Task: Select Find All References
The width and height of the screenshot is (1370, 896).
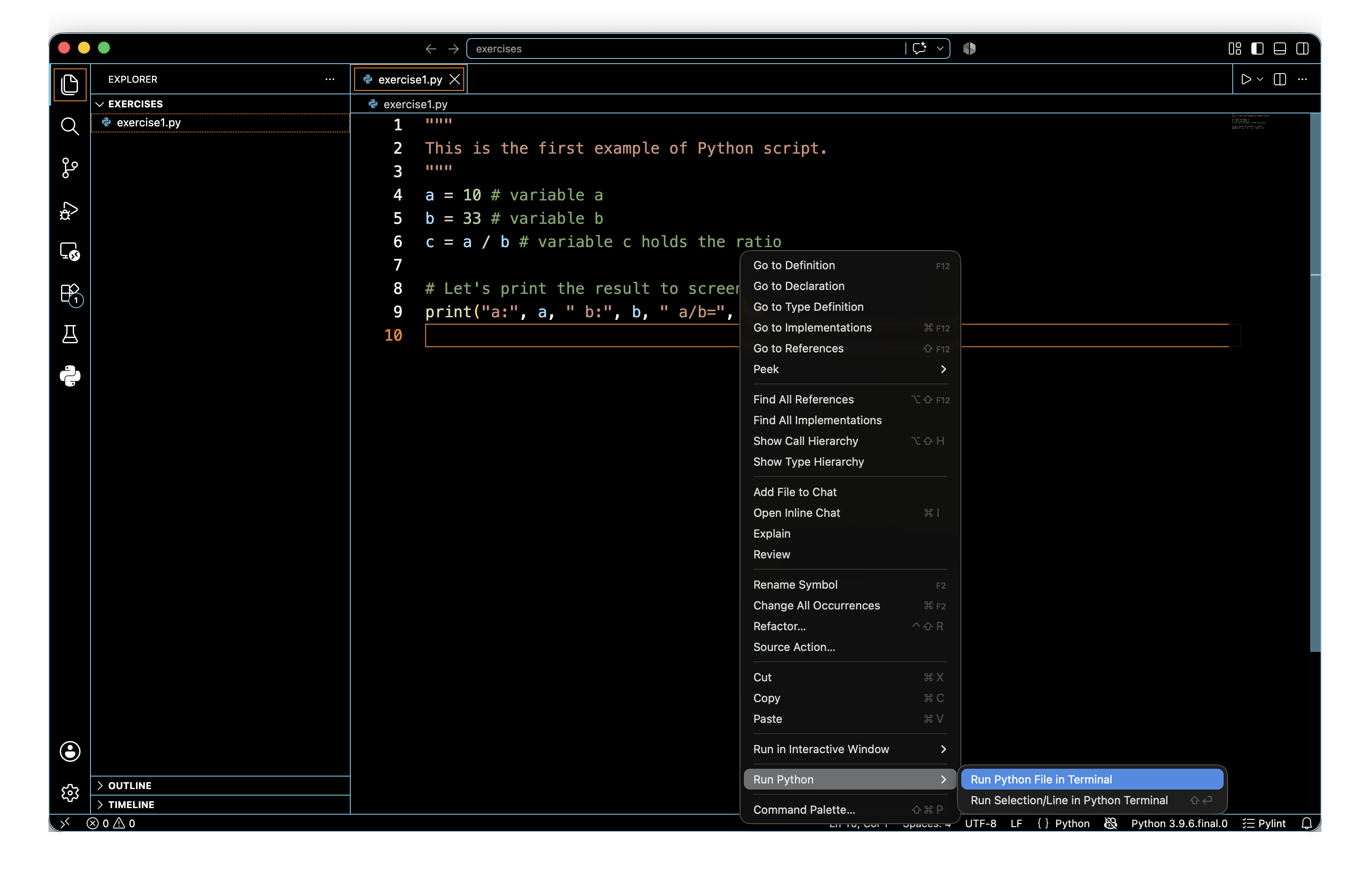Action: click(850, 400)
